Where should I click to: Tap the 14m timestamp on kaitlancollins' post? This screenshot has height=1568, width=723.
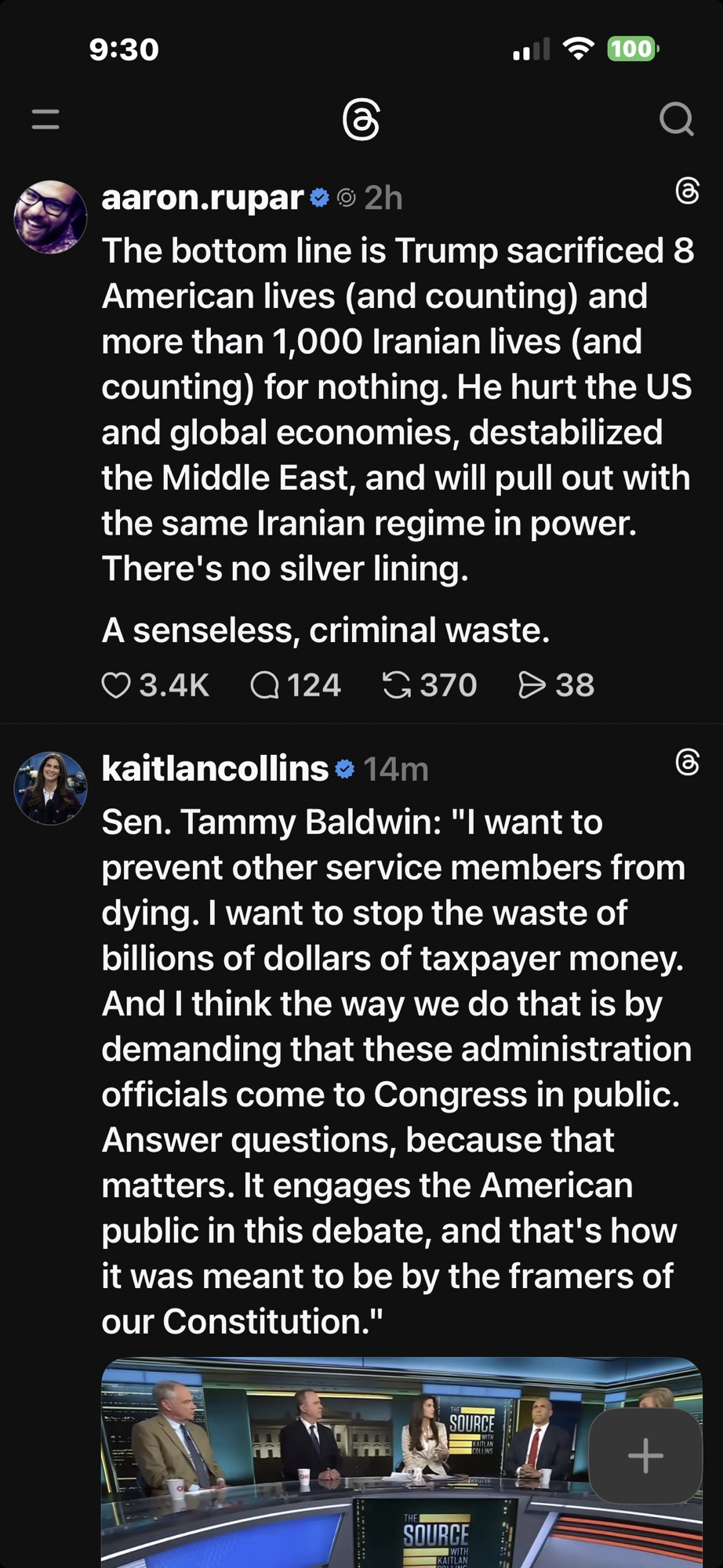pos(396,770)
